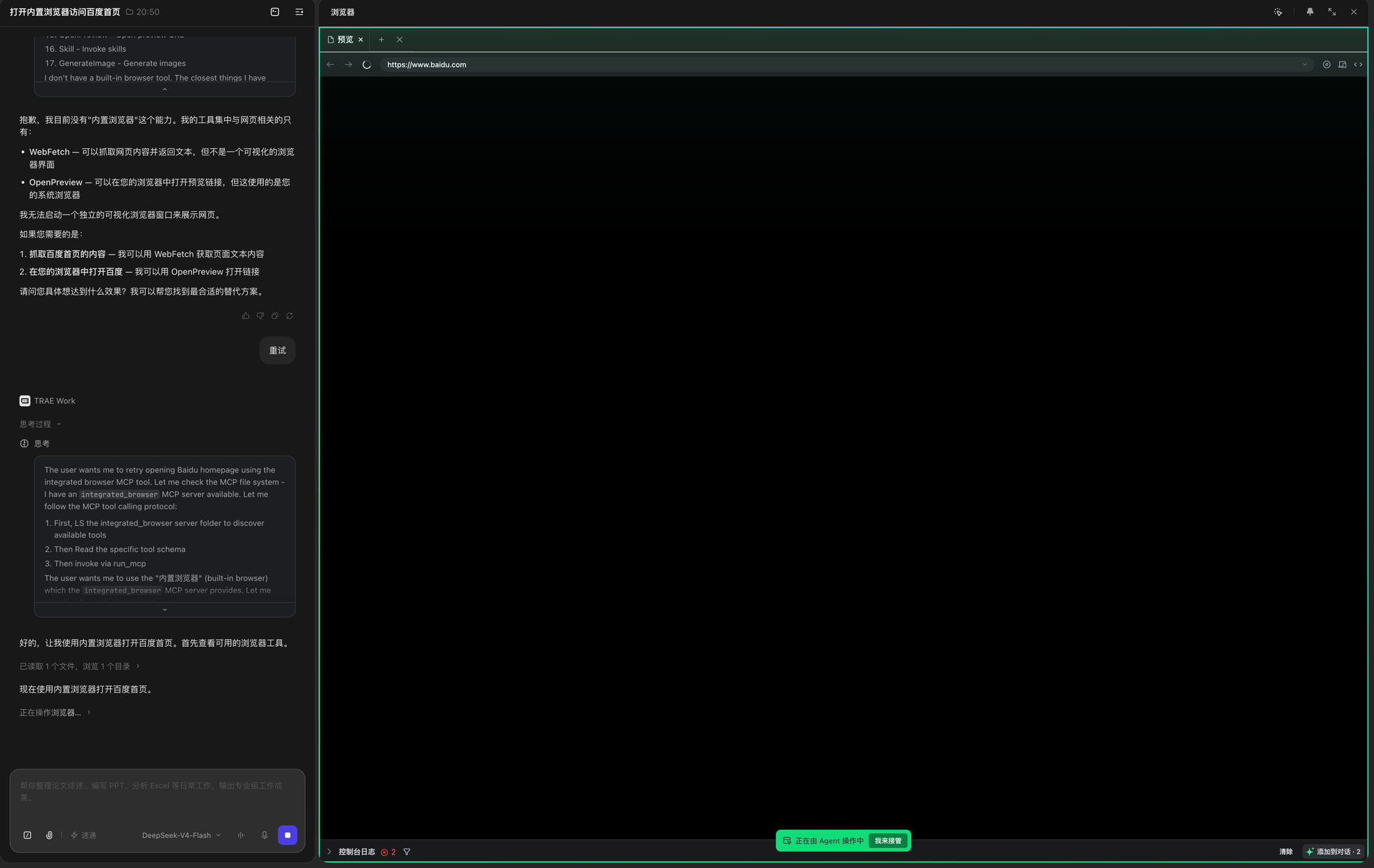
Task: Open a new browser tab with plus
Action: (381, 39)
